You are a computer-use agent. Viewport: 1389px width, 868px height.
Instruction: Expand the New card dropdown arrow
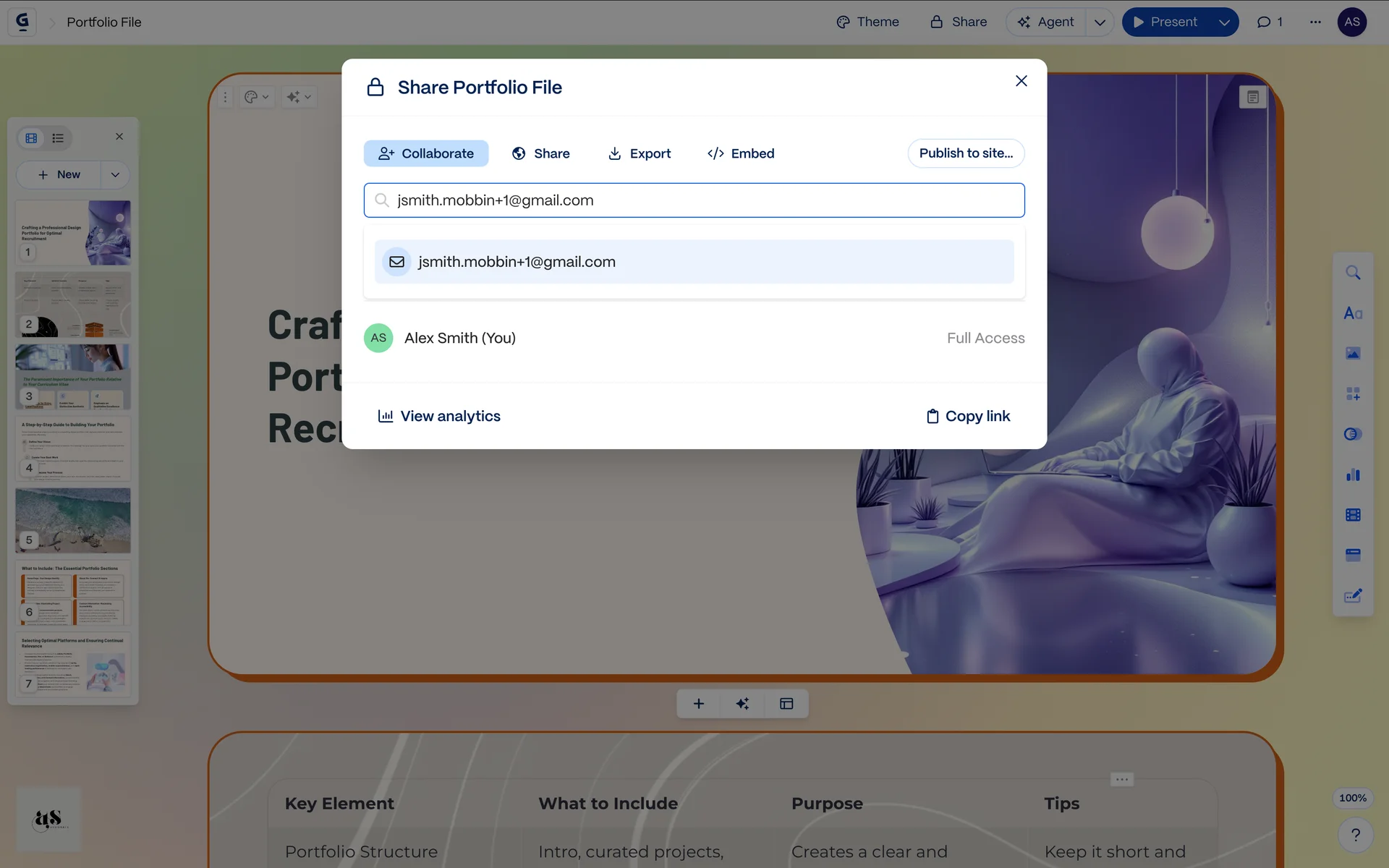pyautogui.click(x=115, y=174)
